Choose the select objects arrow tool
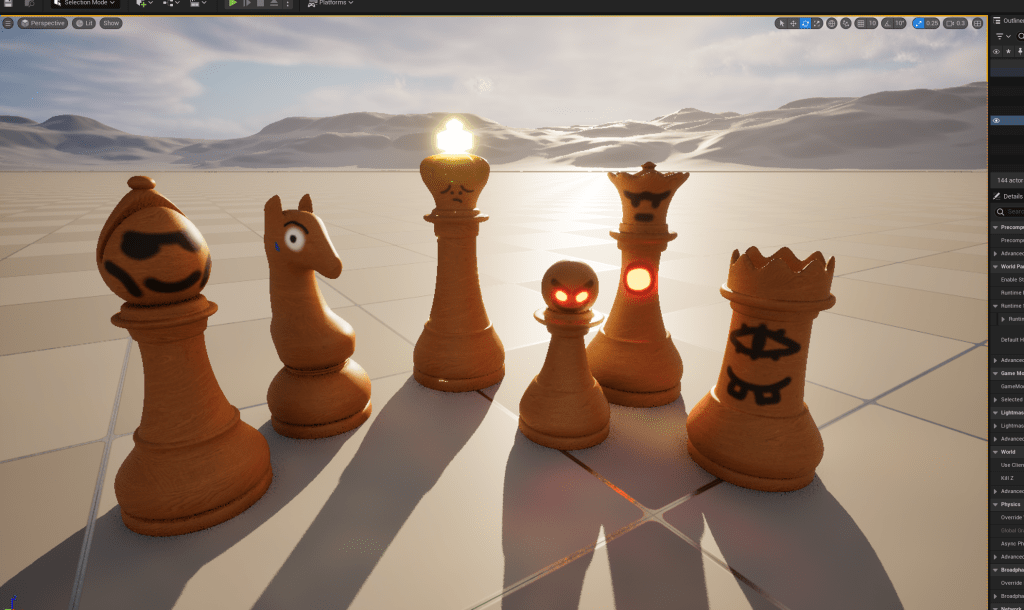The height and width of the screenshot is (610, 1024). pos(781,23)
